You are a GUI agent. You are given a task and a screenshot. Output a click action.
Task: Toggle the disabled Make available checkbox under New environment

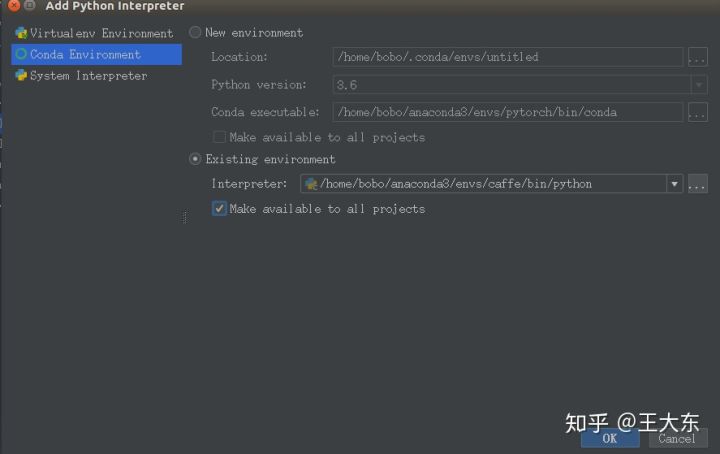[219, 137]
